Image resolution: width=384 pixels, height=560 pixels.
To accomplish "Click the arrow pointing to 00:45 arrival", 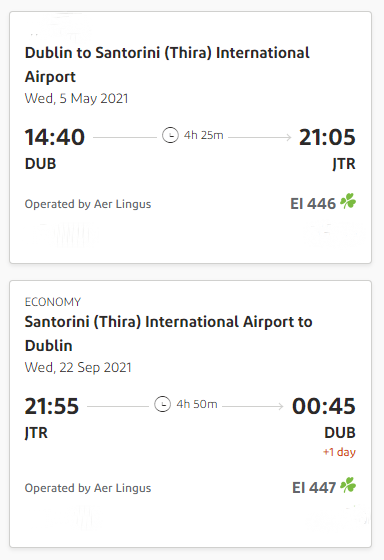I will pos(253,406).
